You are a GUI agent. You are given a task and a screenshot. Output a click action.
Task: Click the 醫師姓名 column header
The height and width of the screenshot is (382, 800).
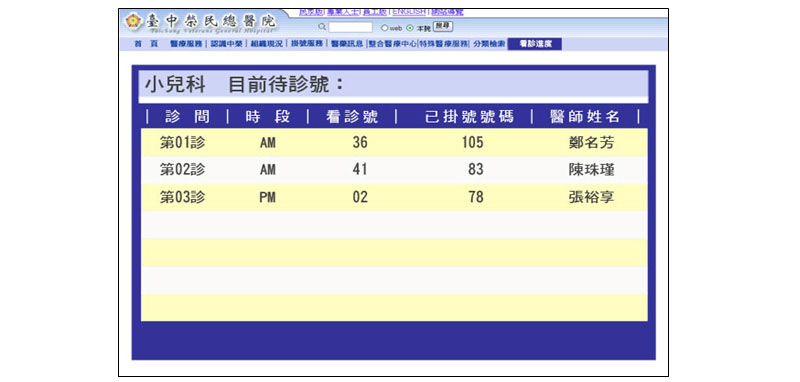(x=585, y=117)
